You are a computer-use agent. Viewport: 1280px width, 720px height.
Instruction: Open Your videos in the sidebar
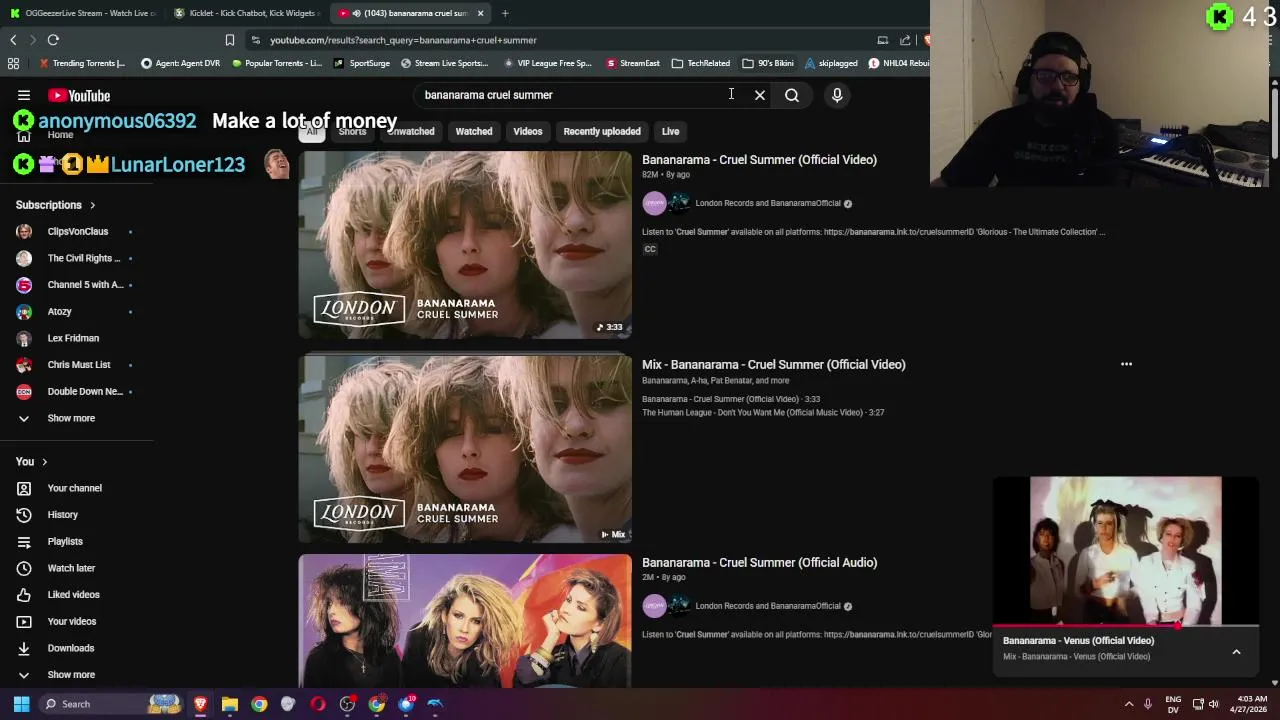coord(70,621)
